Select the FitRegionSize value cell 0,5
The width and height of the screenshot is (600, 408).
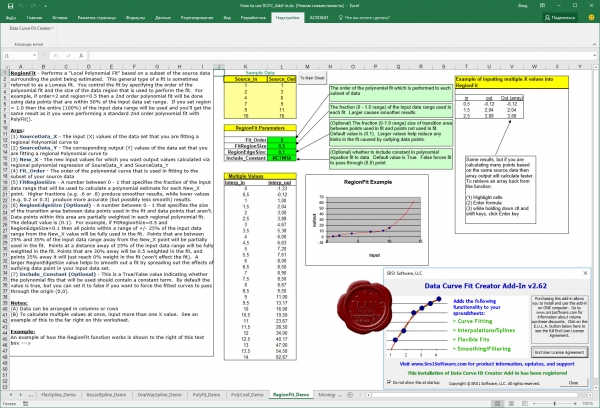(x=282, y=146)
